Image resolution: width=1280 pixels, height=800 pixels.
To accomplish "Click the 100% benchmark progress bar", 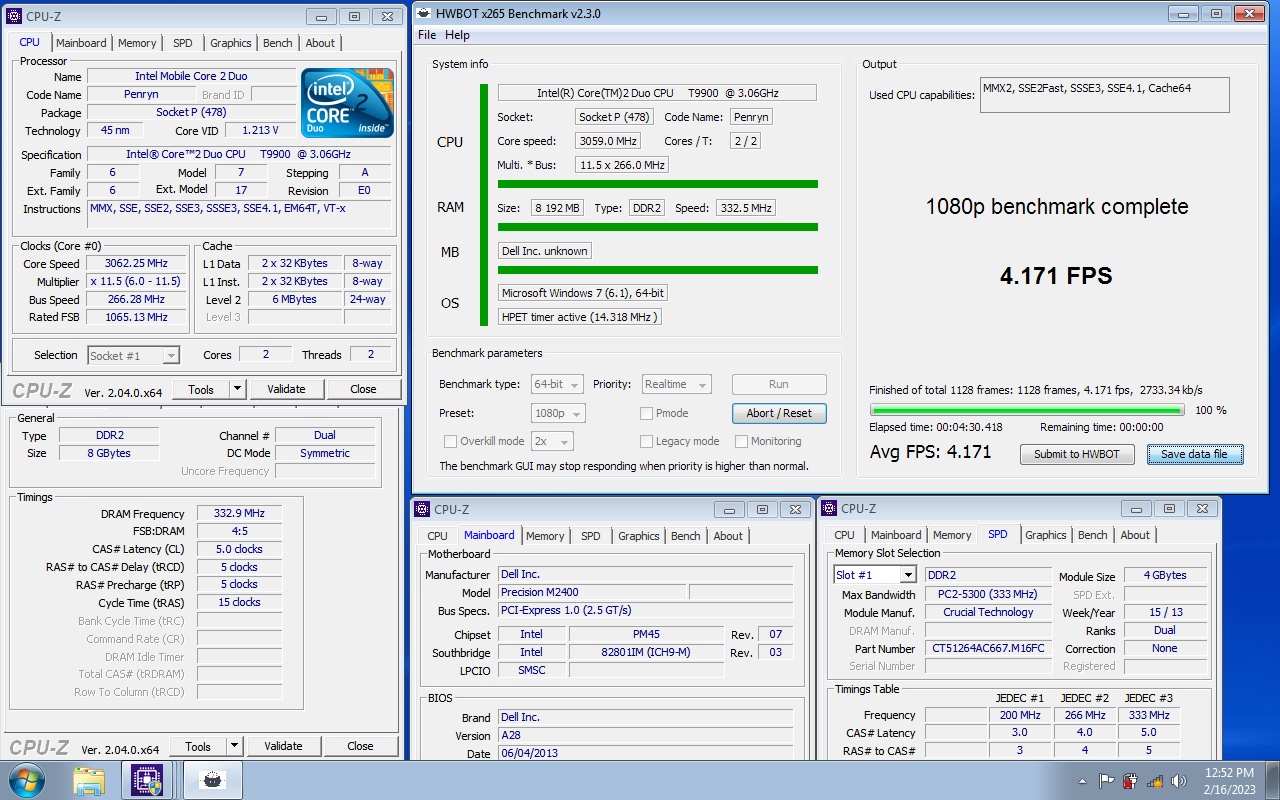I will 1027,410.
